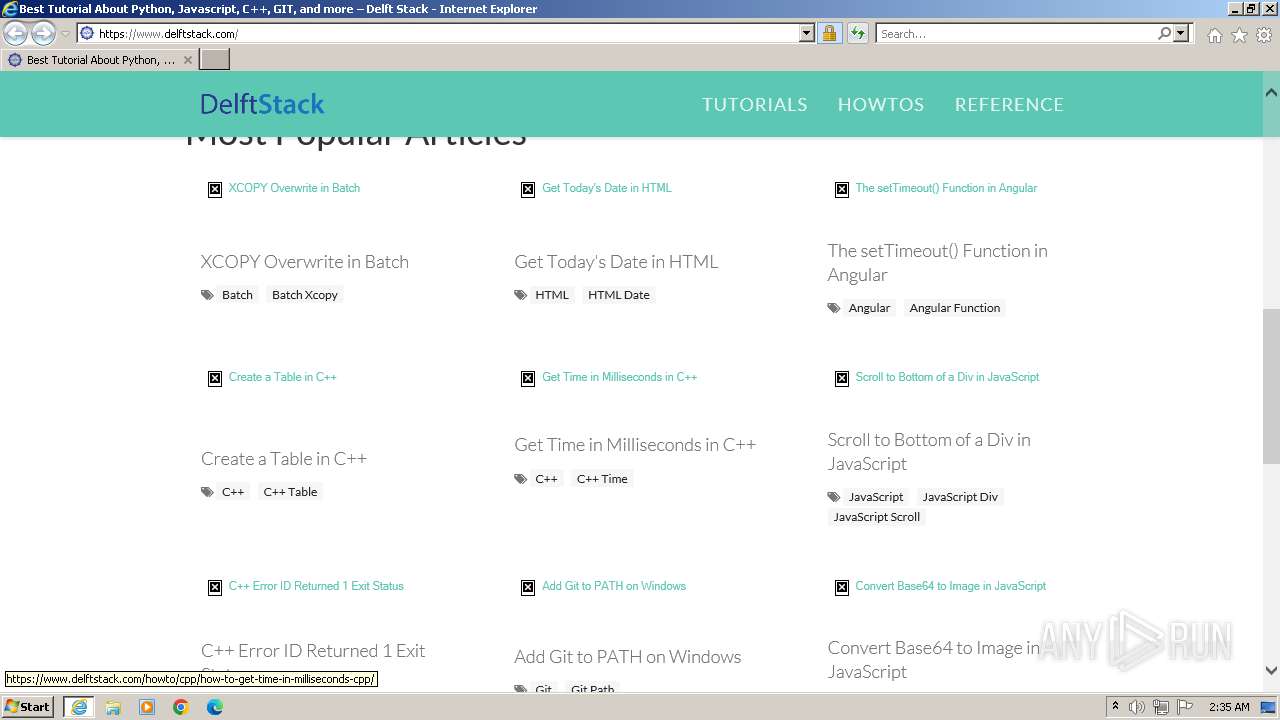Click the refresh page icon
1280x720 pixels.
pyautogui.click(x=857, y=33)
